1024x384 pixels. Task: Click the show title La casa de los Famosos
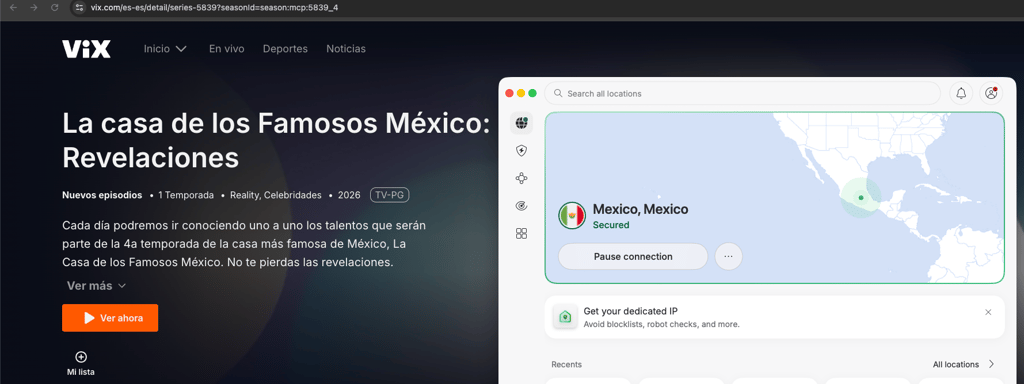pyautogui.click(x=276, y=140)
